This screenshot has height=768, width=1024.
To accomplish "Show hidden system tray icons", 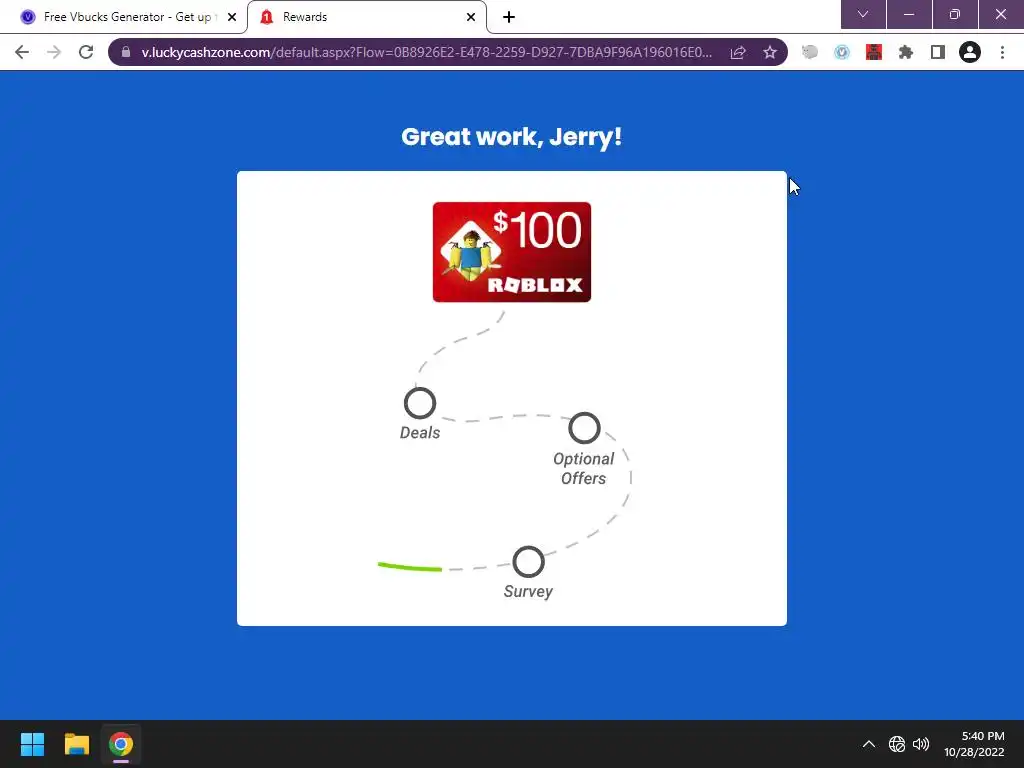I will click(x=869, y=744).
